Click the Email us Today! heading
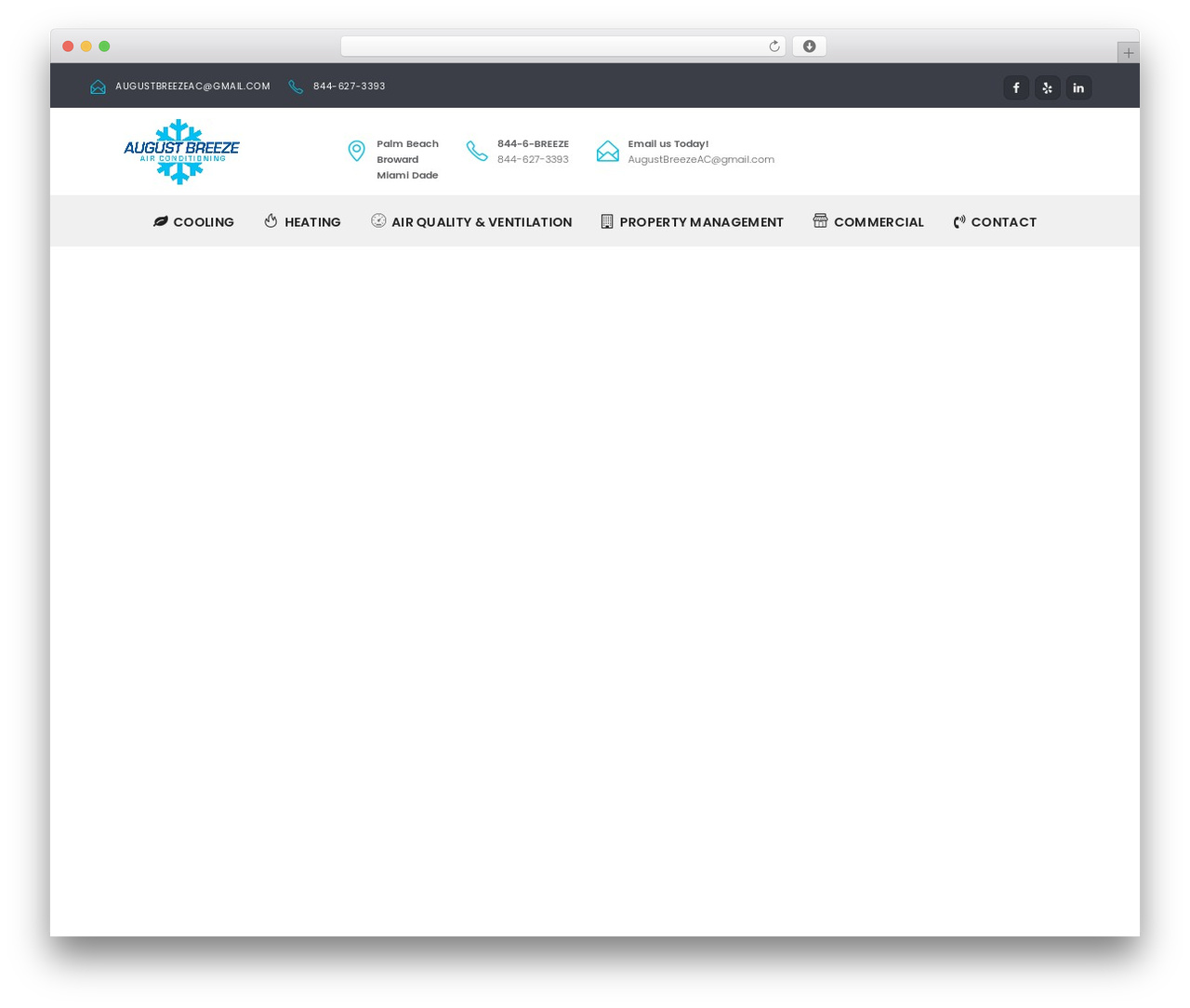Screen dimensions: 1190x1008 (x=668, y=143)
